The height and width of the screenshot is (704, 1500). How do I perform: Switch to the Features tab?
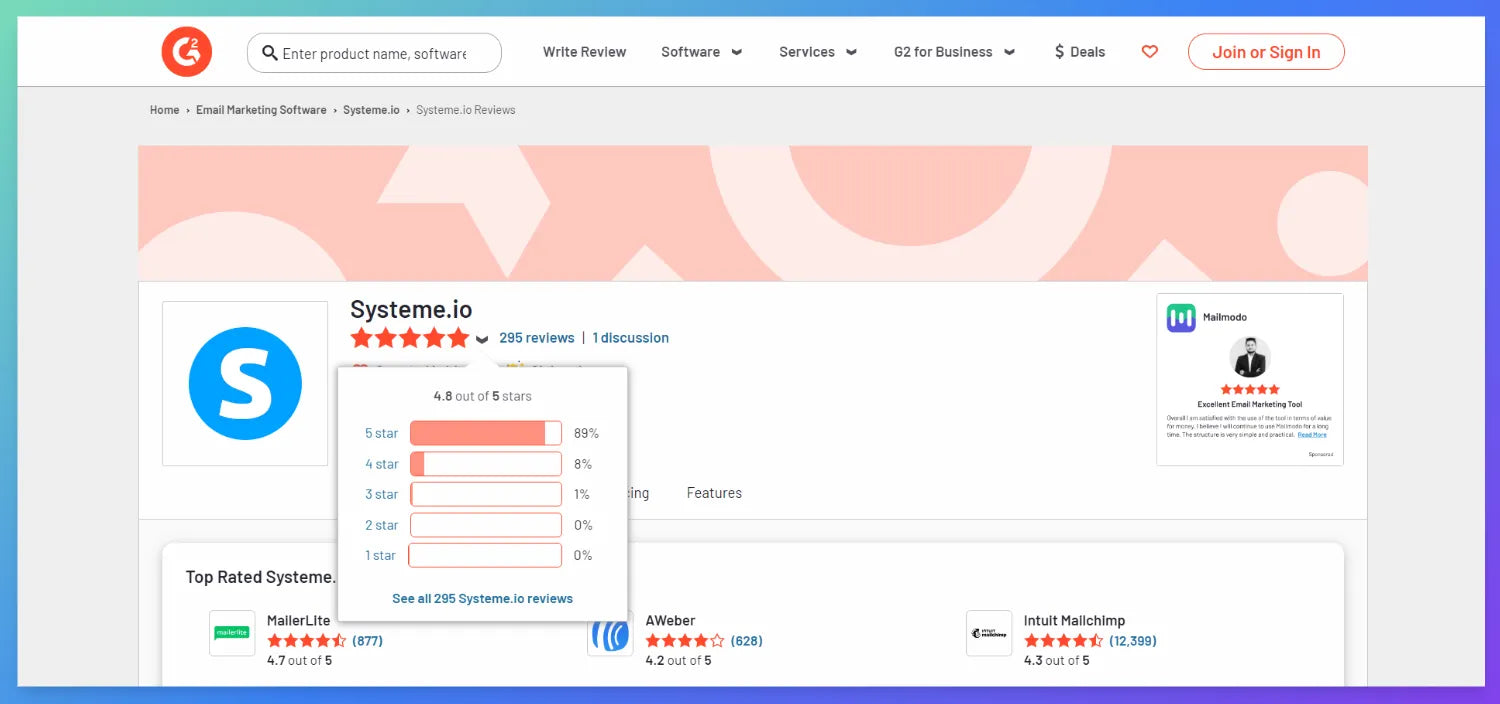point(714,493)
